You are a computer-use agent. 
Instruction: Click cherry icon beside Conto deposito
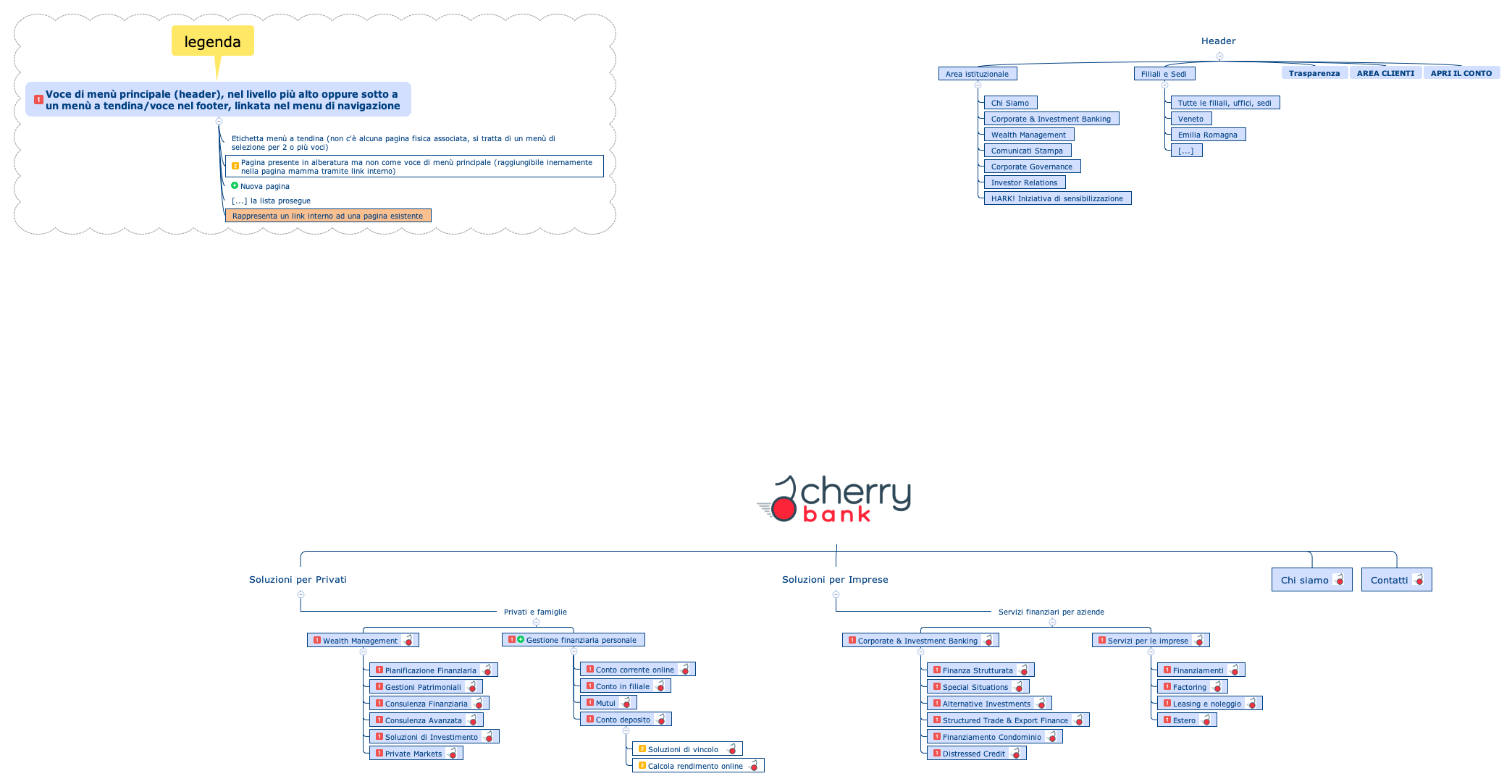(x=662, y=719)
